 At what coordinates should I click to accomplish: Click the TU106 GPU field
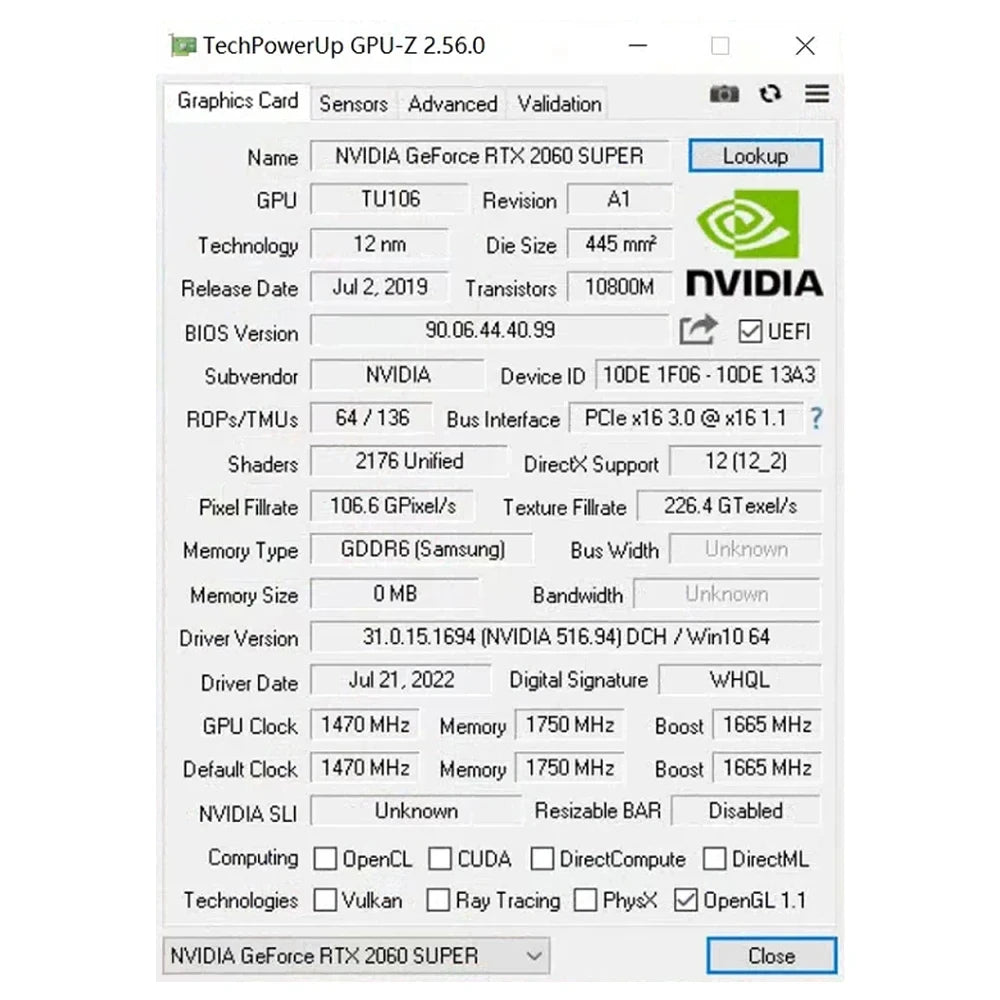point(390,199)
